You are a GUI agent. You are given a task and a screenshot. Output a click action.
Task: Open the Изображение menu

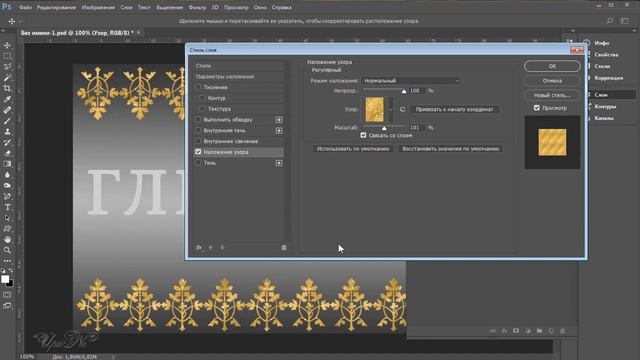[x=98, y=7]
